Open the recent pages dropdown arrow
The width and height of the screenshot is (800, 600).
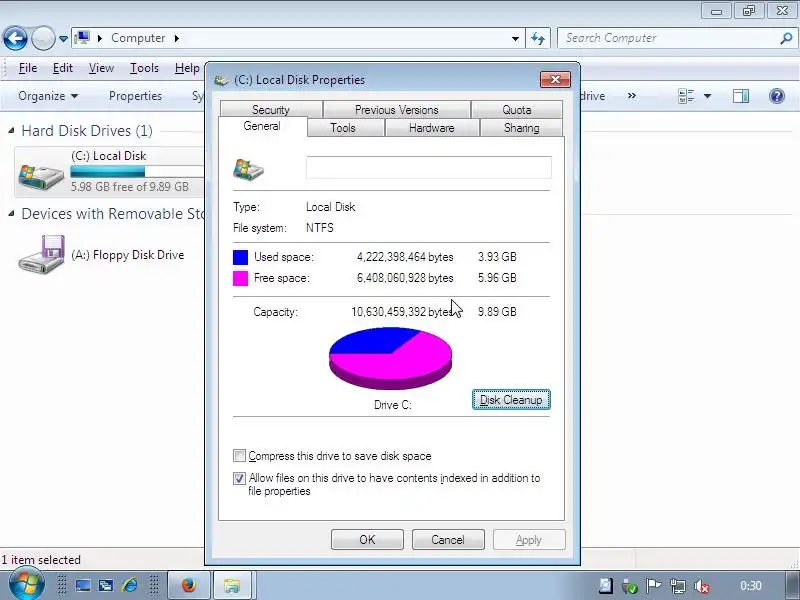pos(63,39)
